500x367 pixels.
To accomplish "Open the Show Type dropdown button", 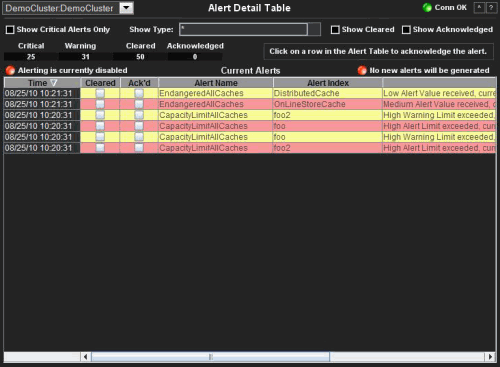I will coord(314,29).
